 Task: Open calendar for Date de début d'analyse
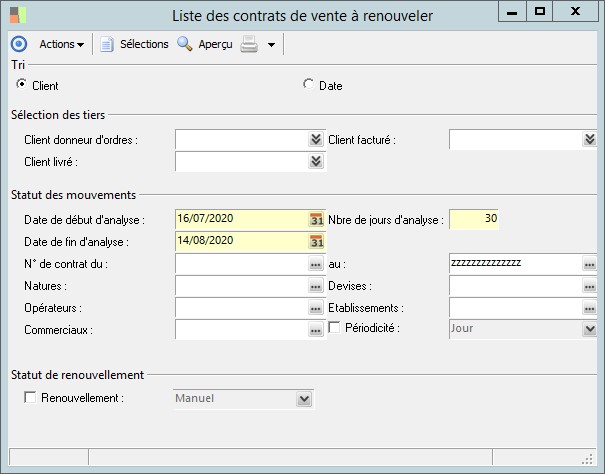tap(316, 219)
